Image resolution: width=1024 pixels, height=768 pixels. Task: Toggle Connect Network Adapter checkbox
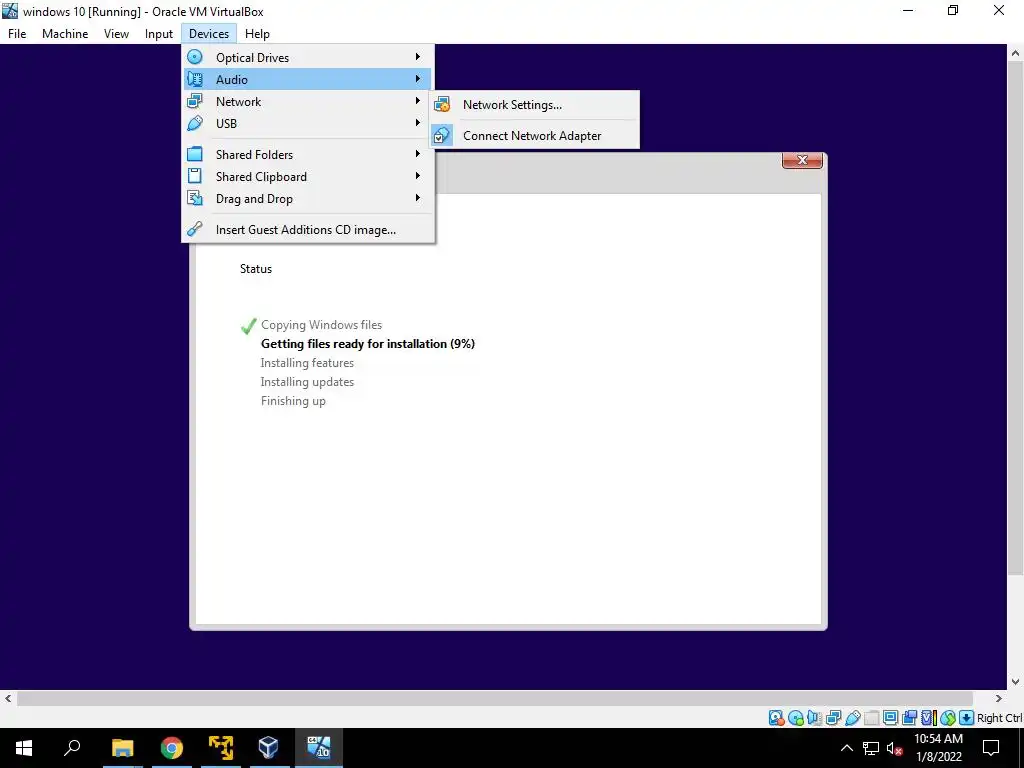coord(442,136)
